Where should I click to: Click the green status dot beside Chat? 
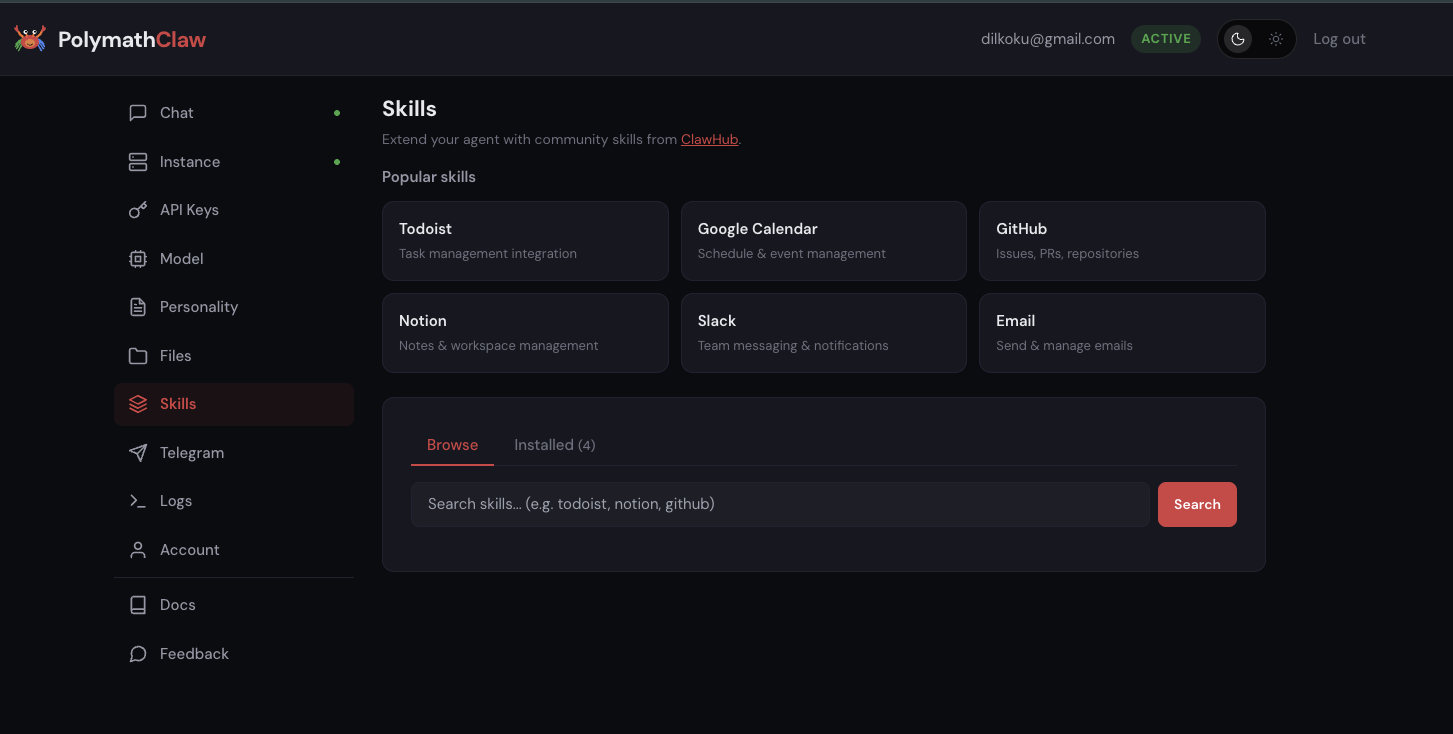[x=337, y=113]
